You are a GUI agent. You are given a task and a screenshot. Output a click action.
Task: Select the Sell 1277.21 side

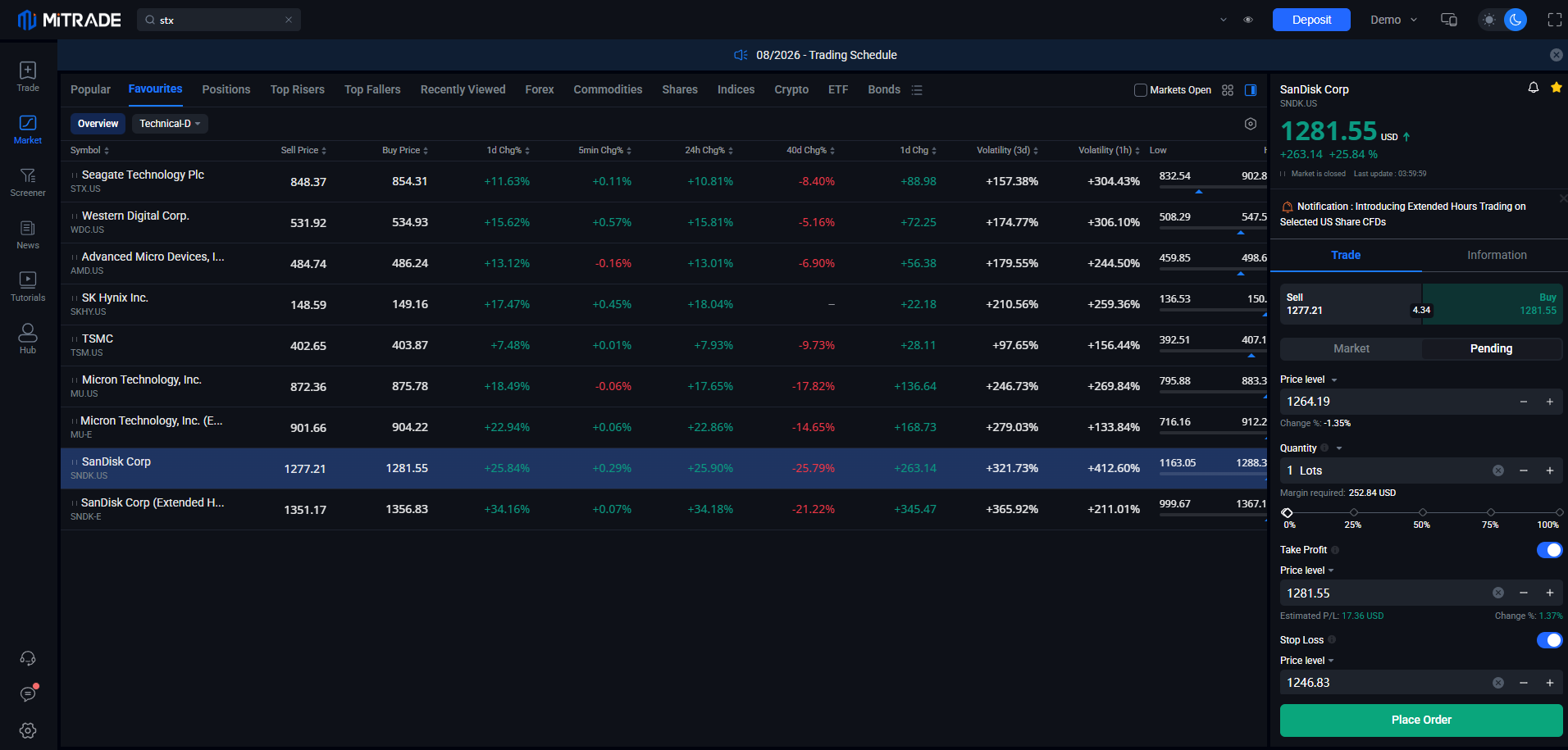click(1351, 304)
